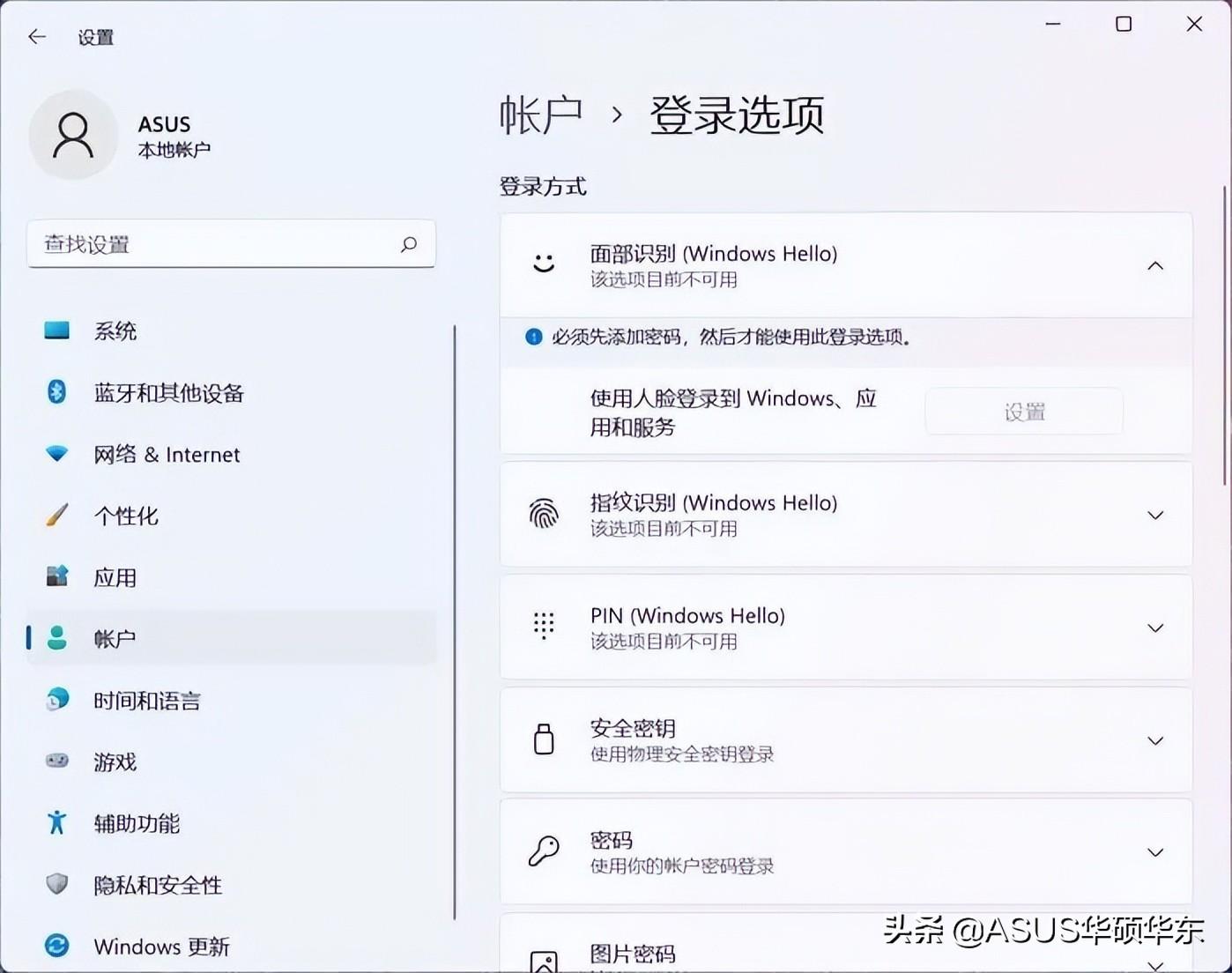The image size is (1232, 973).
Task: Click the face recognition smiley icon
Action: (544, 264)
